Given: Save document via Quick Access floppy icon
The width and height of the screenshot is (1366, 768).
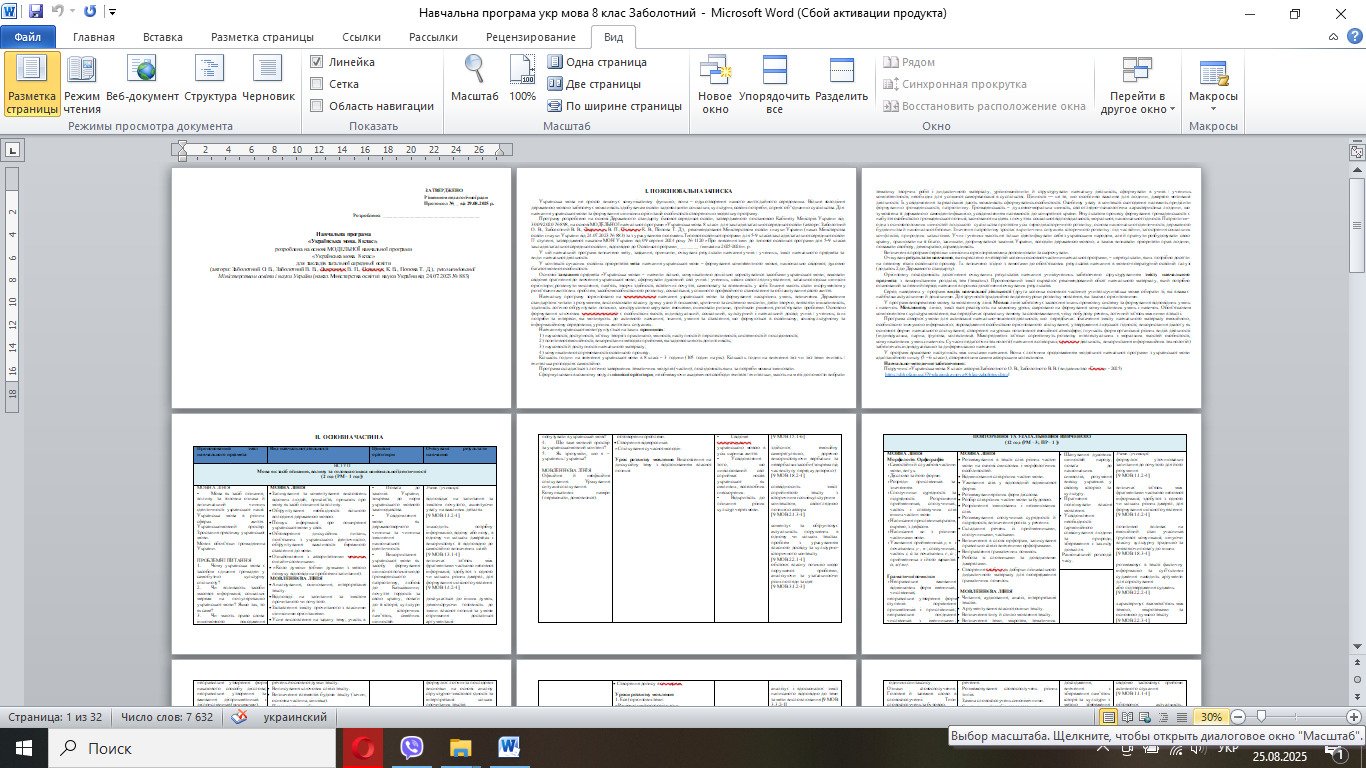Looking at the screenshot, I should [x=36, y=13].
